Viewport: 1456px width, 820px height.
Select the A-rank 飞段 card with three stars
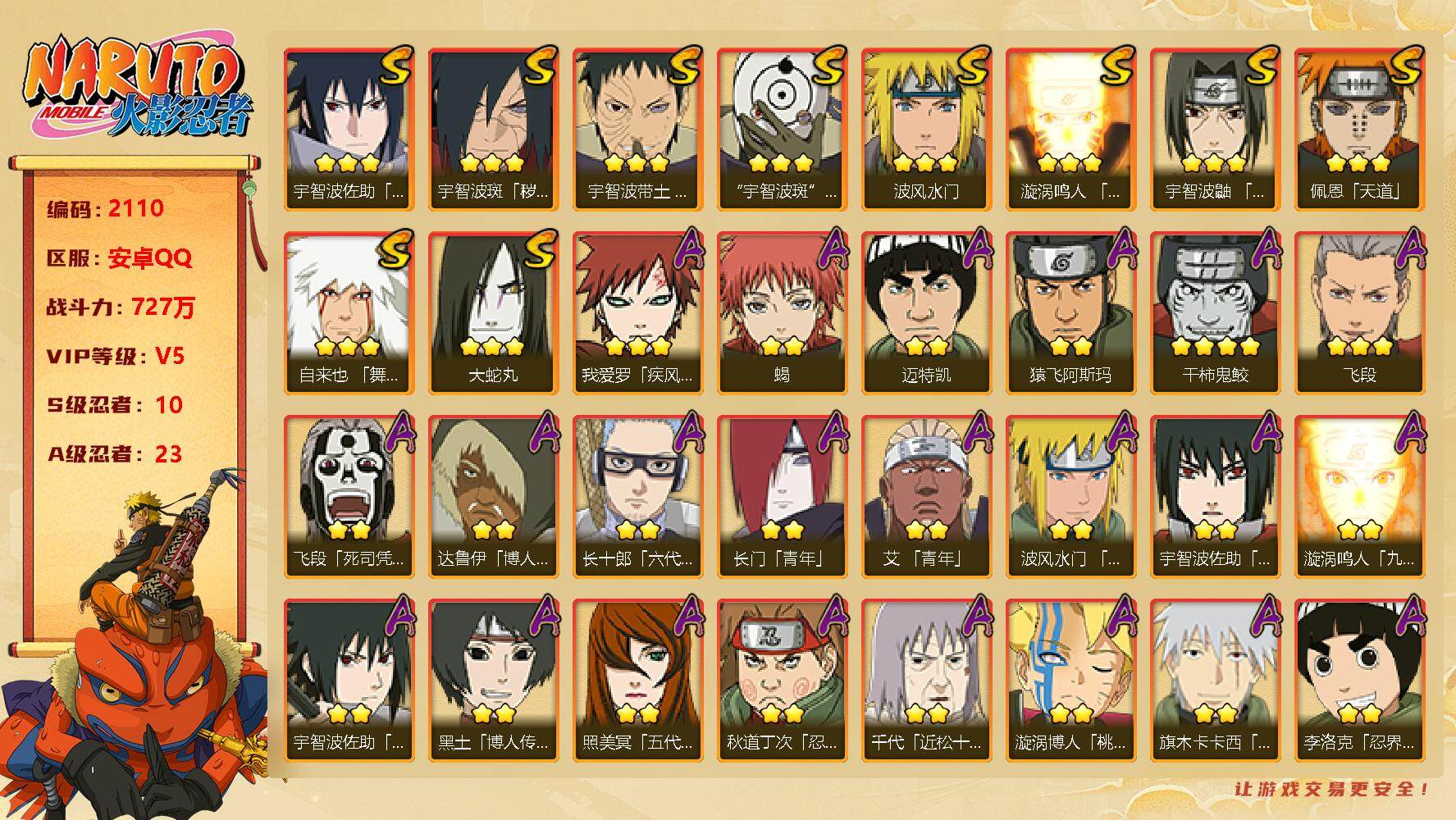1360,313
